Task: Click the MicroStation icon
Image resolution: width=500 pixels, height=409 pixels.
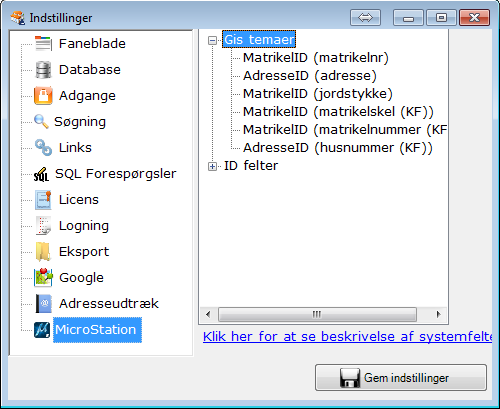Action: click(x=42, y=330)
